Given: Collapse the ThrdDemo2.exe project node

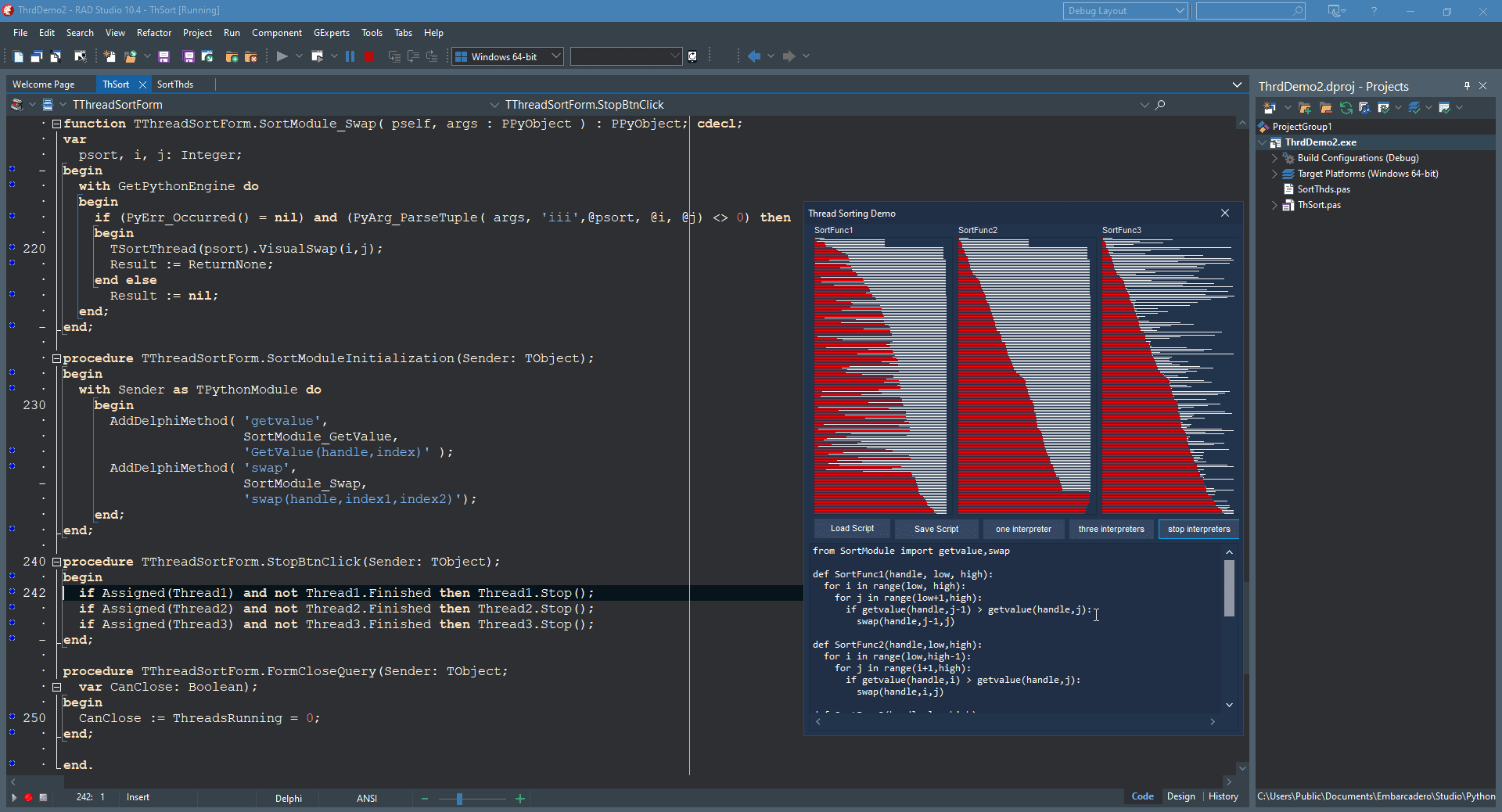Looking at the screenshot, I should pos(1262,142).
